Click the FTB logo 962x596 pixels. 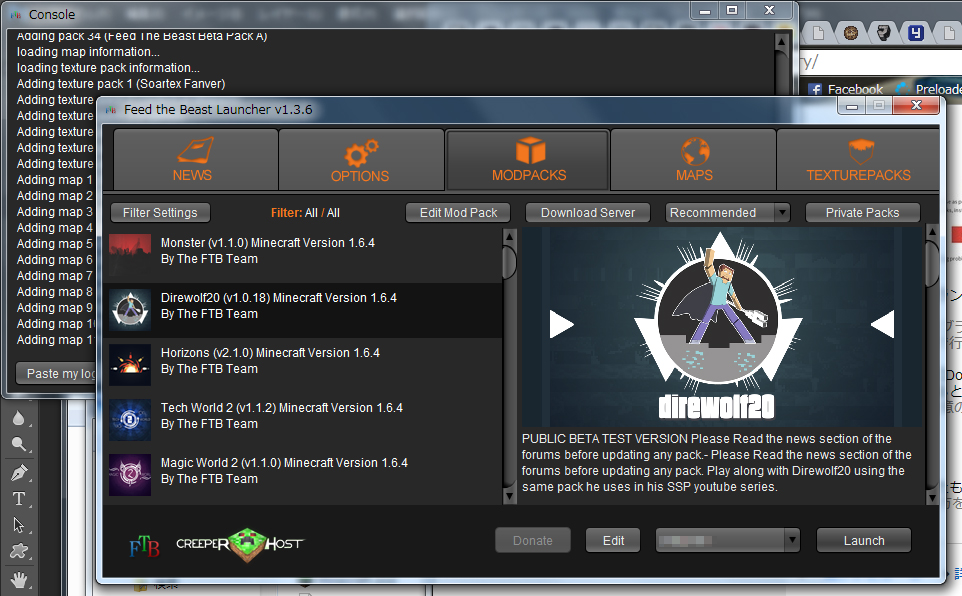(144, 546)
